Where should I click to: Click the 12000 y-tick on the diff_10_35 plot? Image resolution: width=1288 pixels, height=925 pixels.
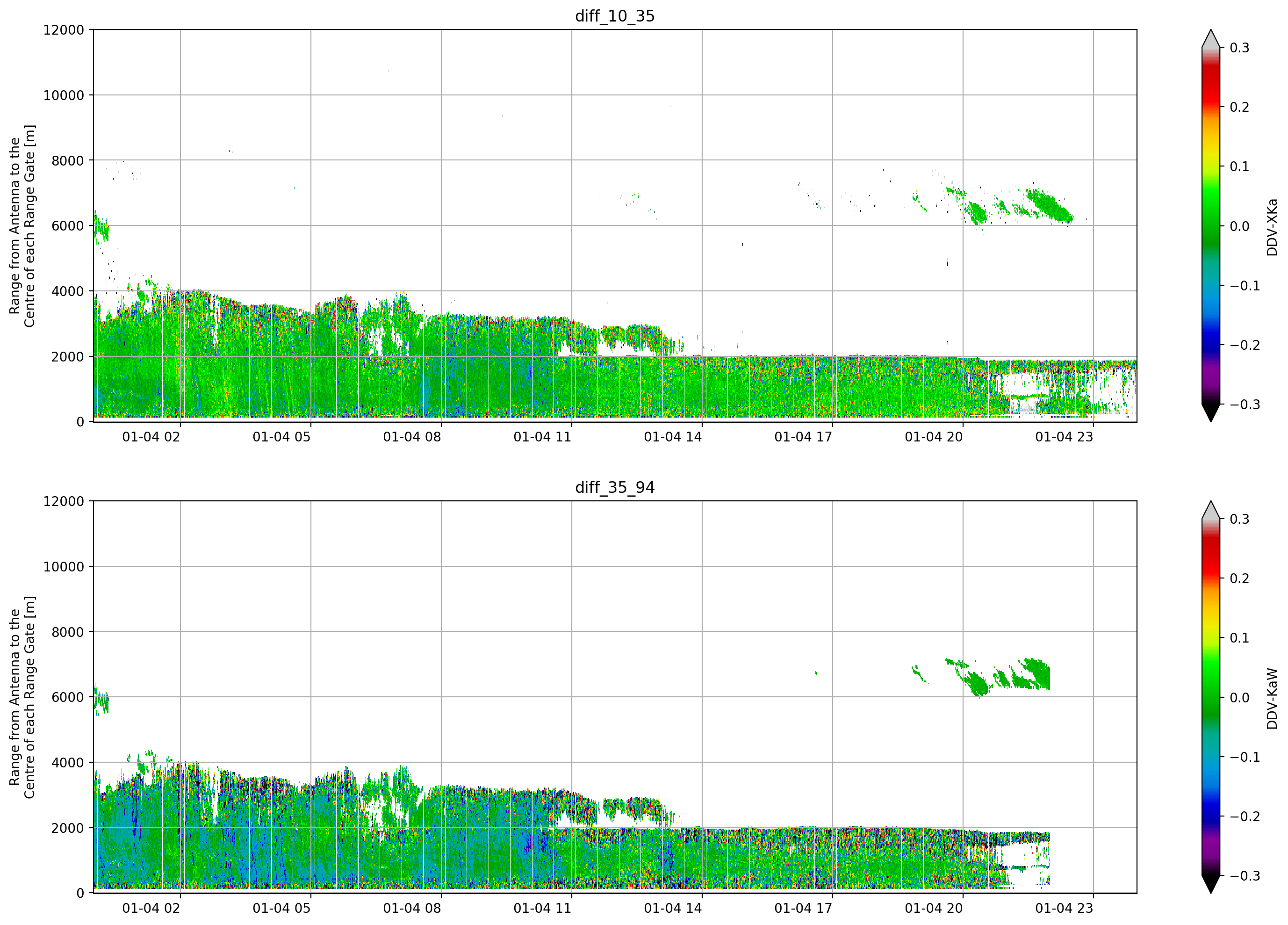click(64, 29)
